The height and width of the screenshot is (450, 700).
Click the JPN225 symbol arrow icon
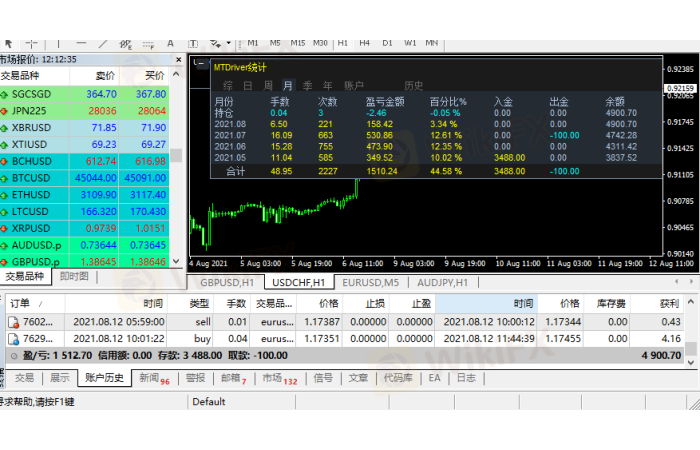[x=4, y=111]
